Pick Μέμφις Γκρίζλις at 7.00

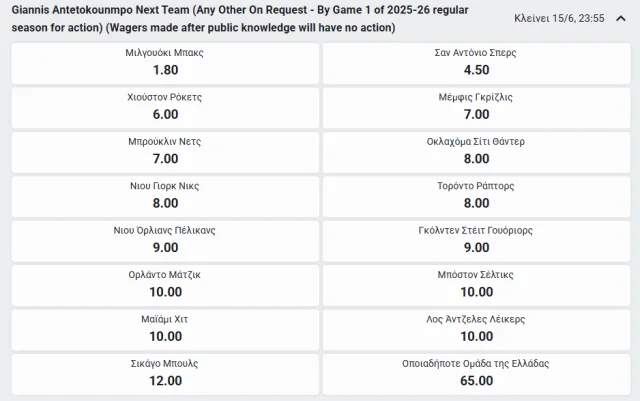pos(476,108)
